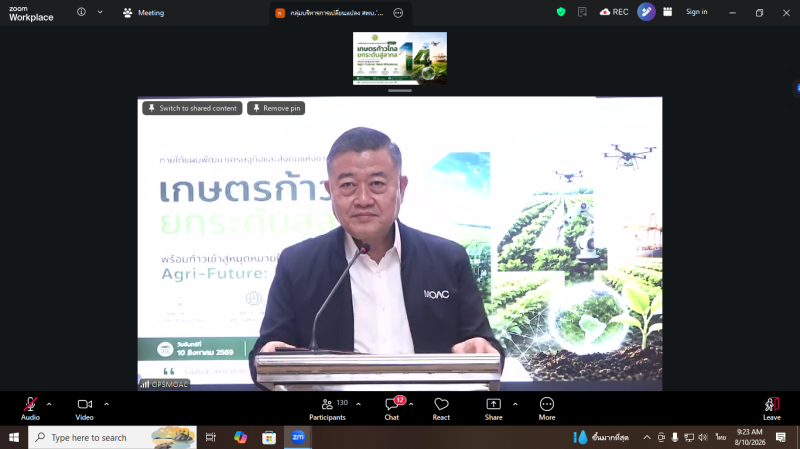This screenshot has width=800, height=449.
Task: Switch to shared content
Action: click(192, 108)
